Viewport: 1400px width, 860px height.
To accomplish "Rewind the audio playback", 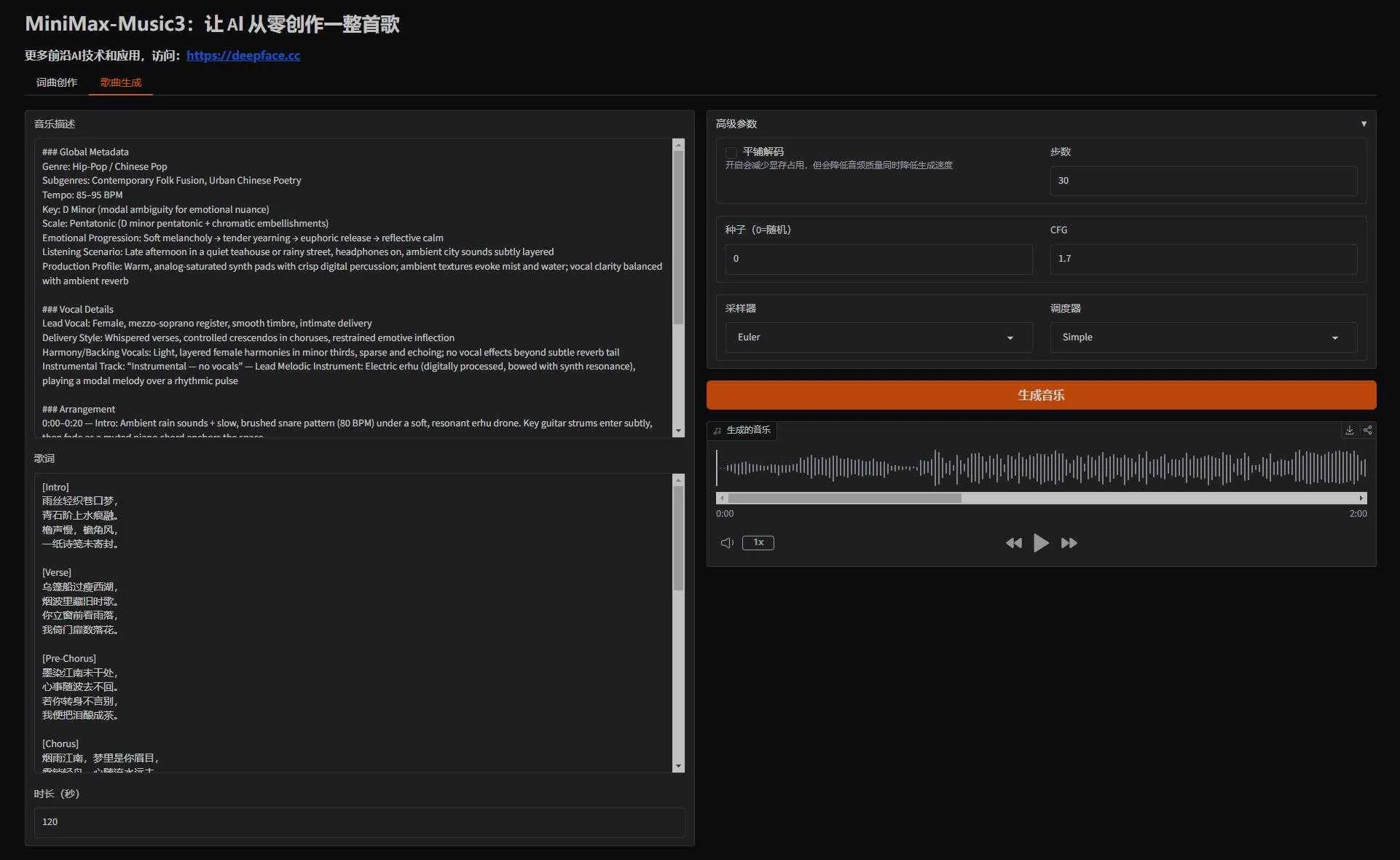I will click(x=1013, y=543).
